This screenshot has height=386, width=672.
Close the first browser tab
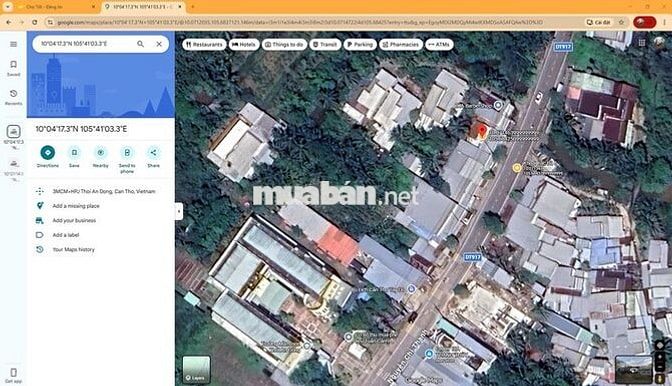[x=93, y=7]
